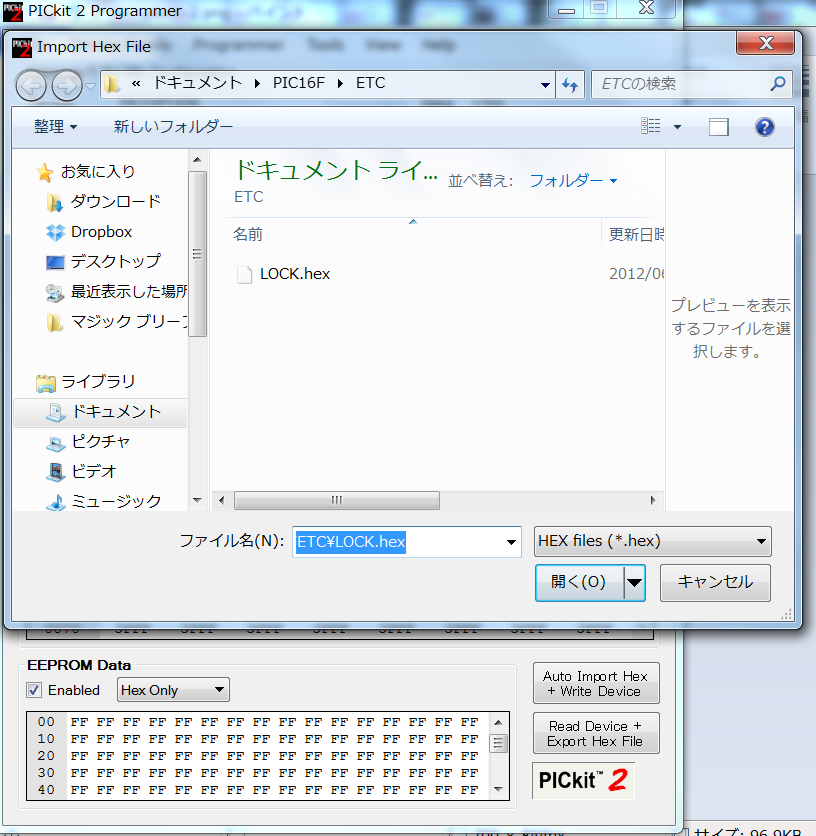
Task: Click the search magnifier icon in ETCの検索
Action: [778, 84]
